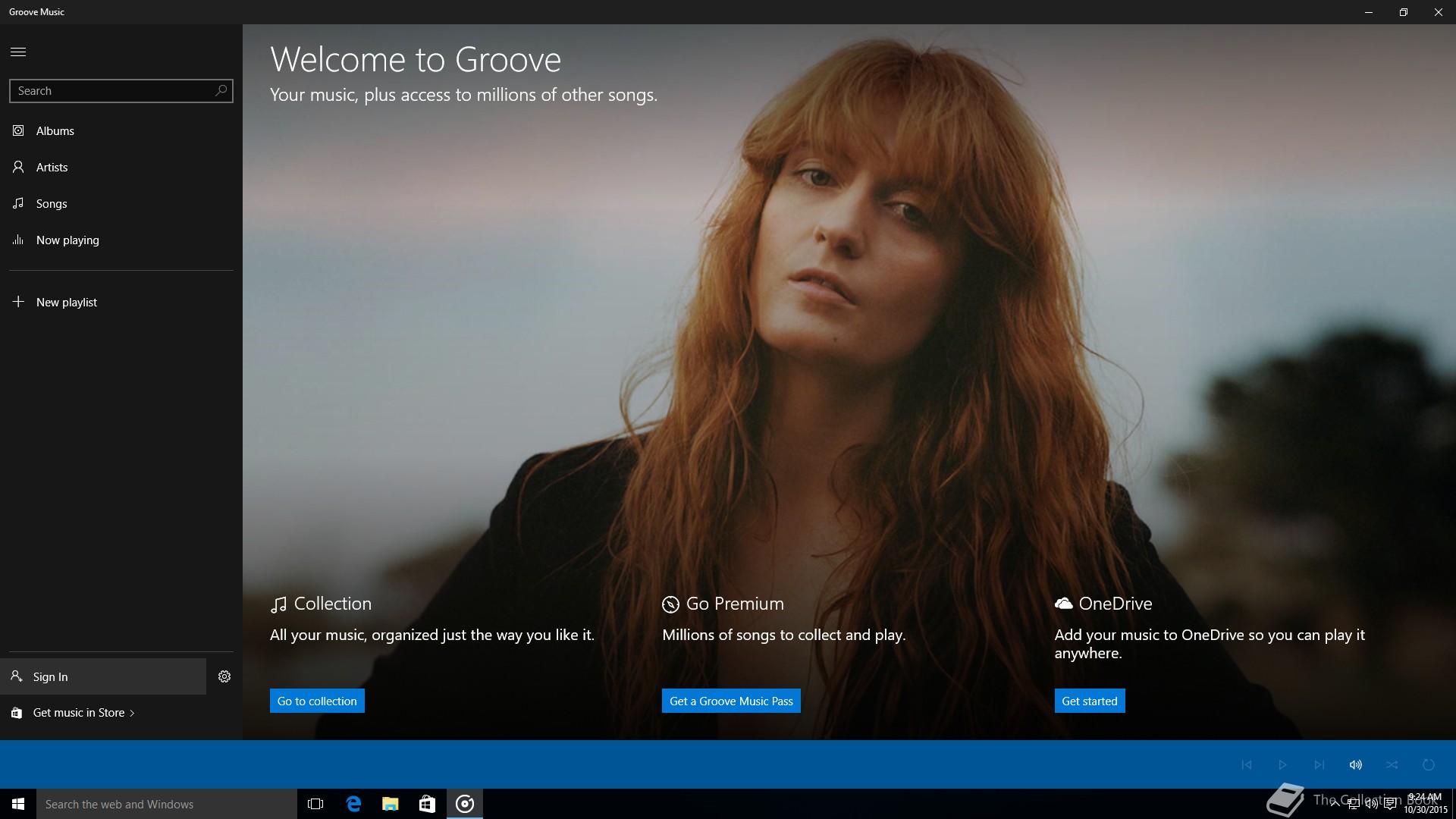Viewport: 1456px width, 819px height.
Task: Skip to the next track
Action: (x=1319, y=764)
